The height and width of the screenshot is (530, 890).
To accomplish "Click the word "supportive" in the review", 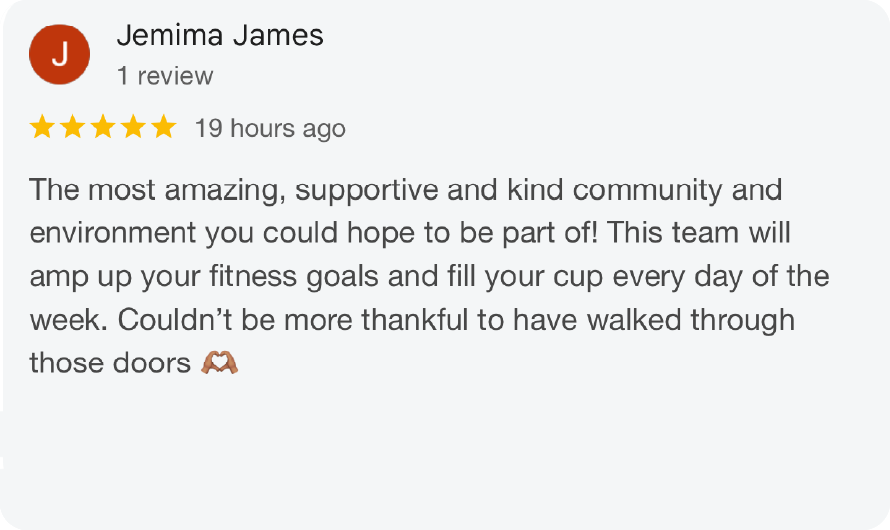I will pyautogui.click(x=367, y=191).
